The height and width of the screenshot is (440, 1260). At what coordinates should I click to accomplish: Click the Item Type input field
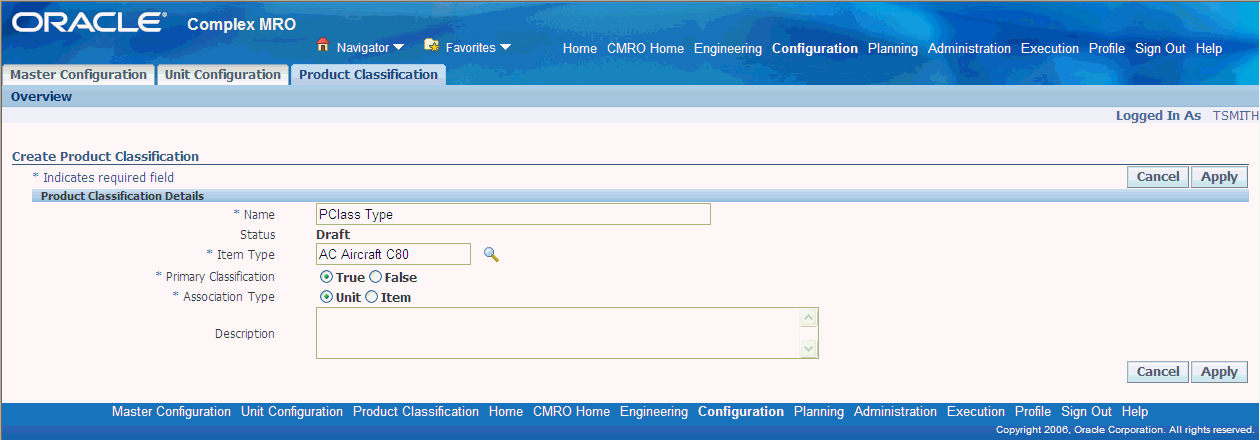[x=393, y=254]
